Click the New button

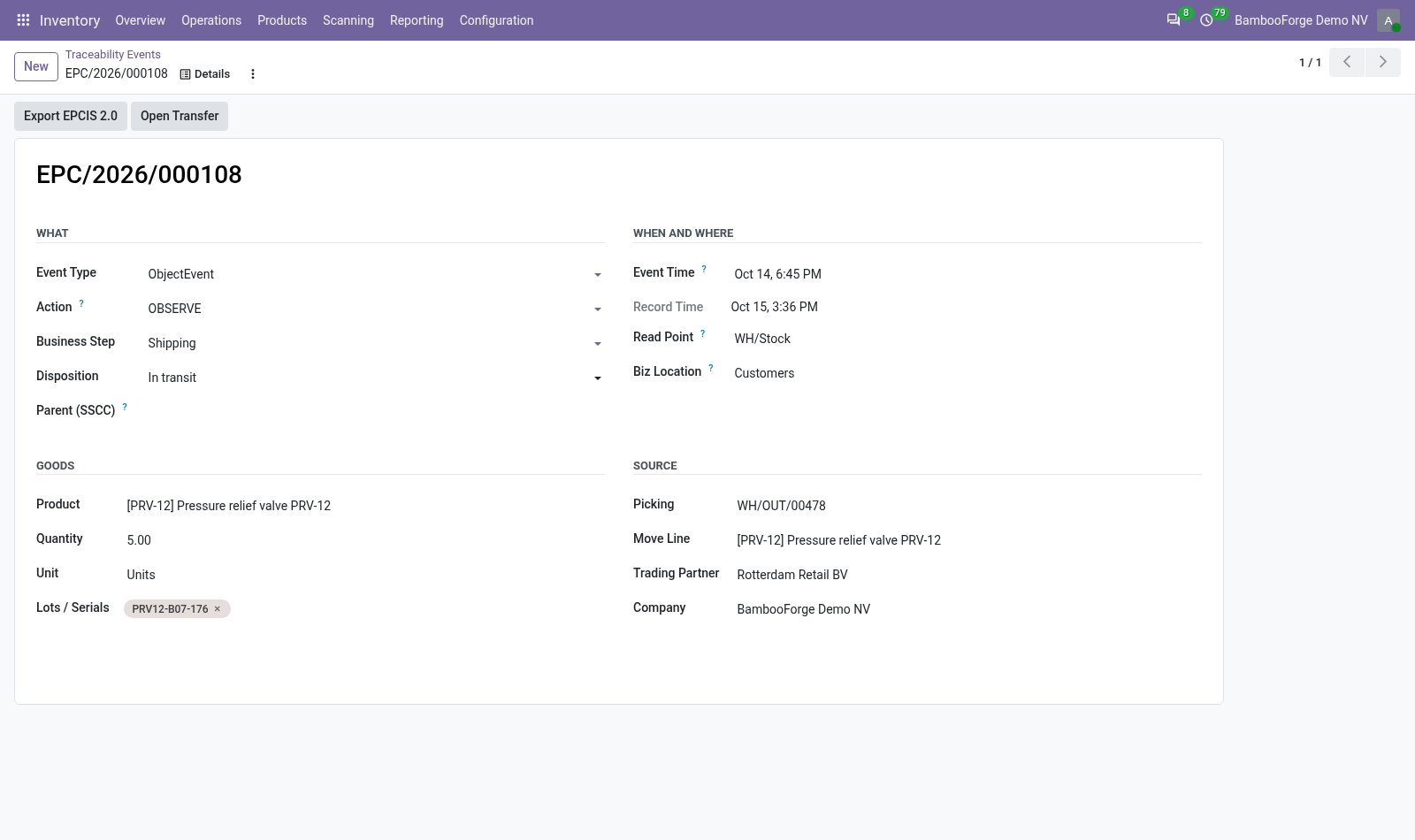pyautogui.click(x=36, y=66)
